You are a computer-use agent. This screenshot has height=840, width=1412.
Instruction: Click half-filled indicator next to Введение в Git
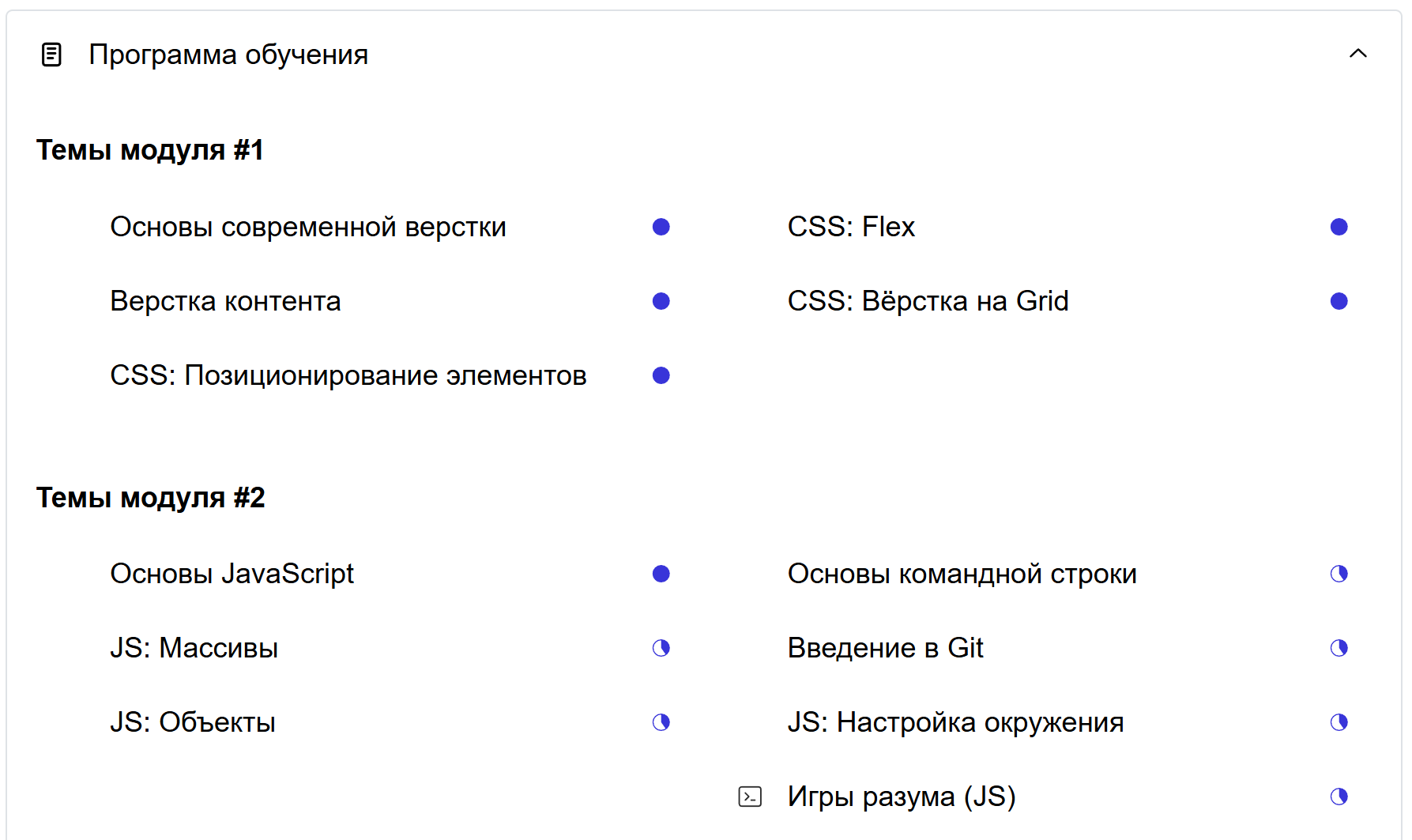coord(1339,648)
